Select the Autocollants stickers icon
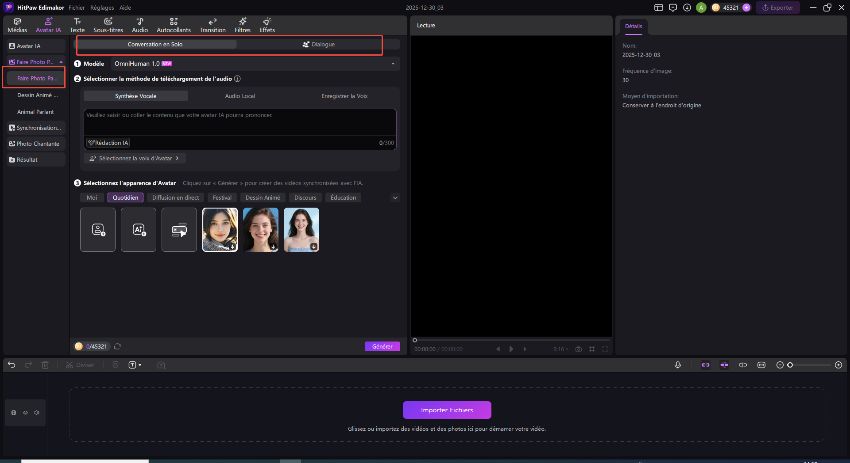 click(173, 24)
